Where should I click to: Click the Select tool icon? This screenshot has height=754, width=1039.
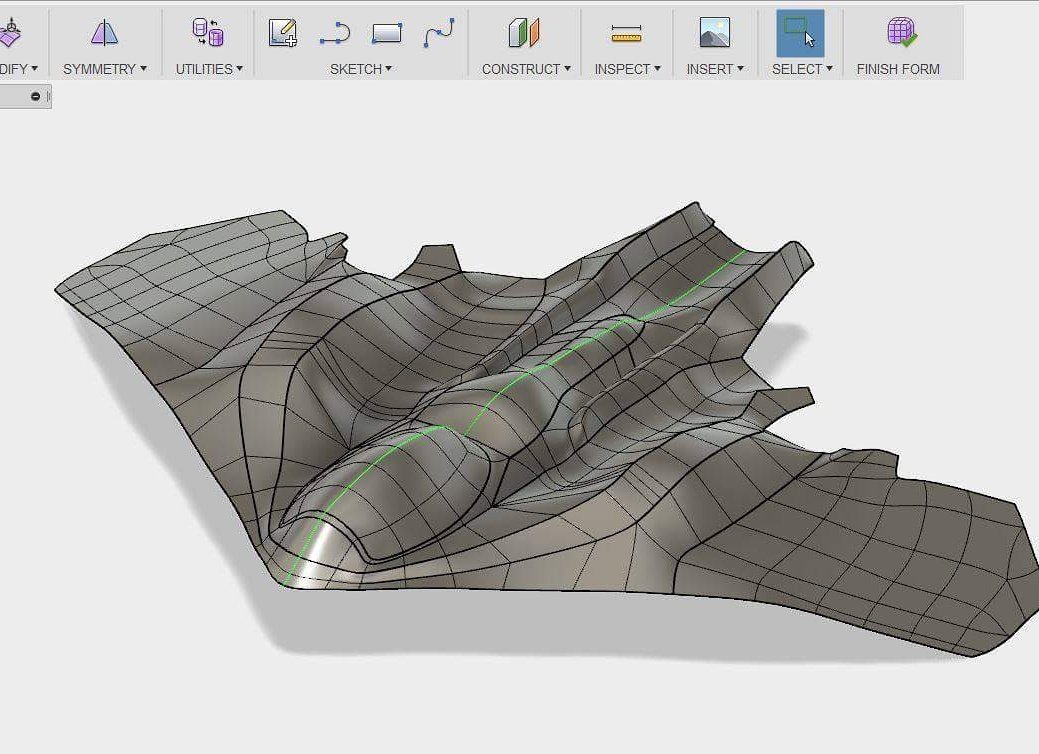[800, 32]
